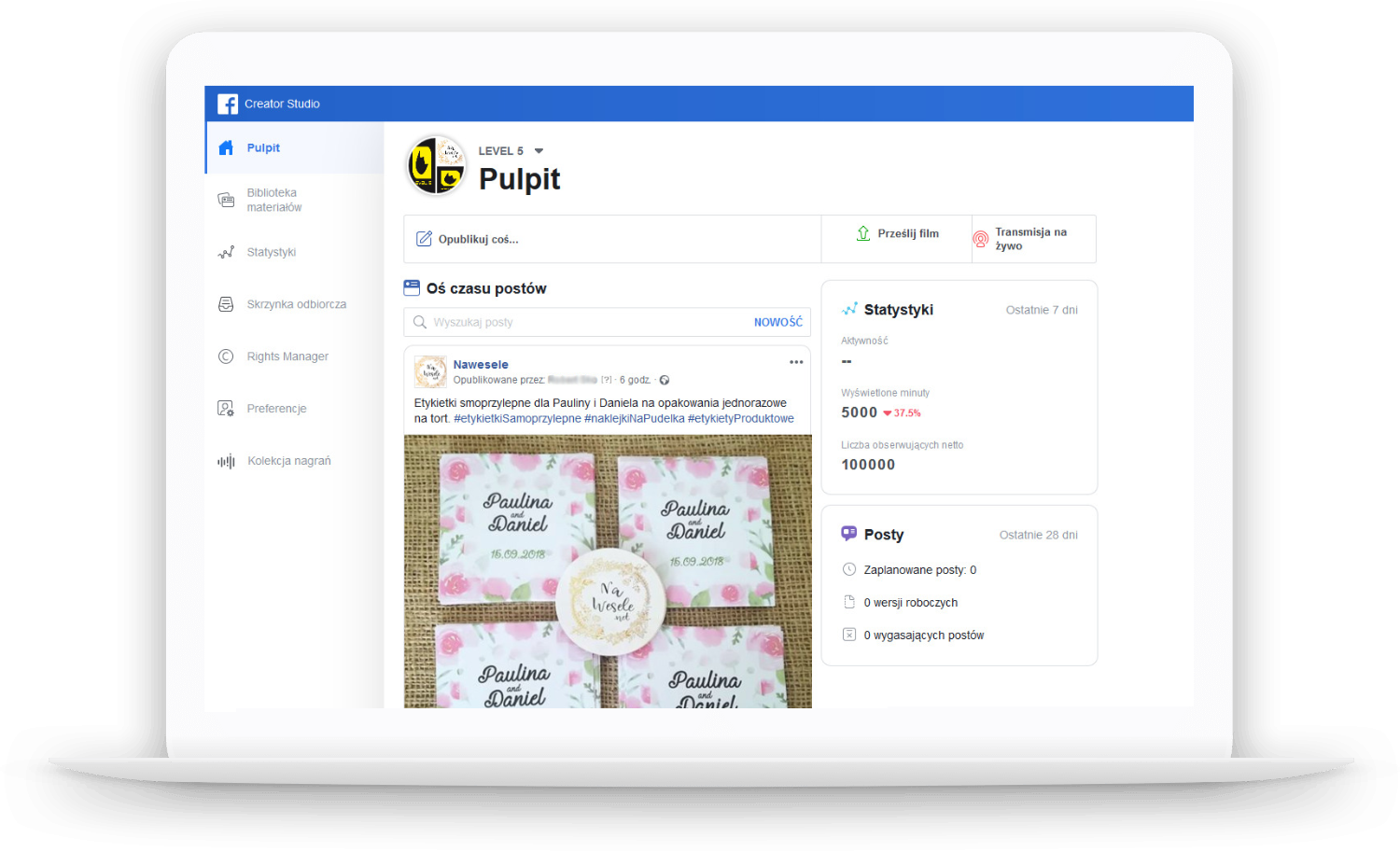This screenshot has width=1400, height=852.
Task: Click the Facebook logo in header
Action: 228,104
